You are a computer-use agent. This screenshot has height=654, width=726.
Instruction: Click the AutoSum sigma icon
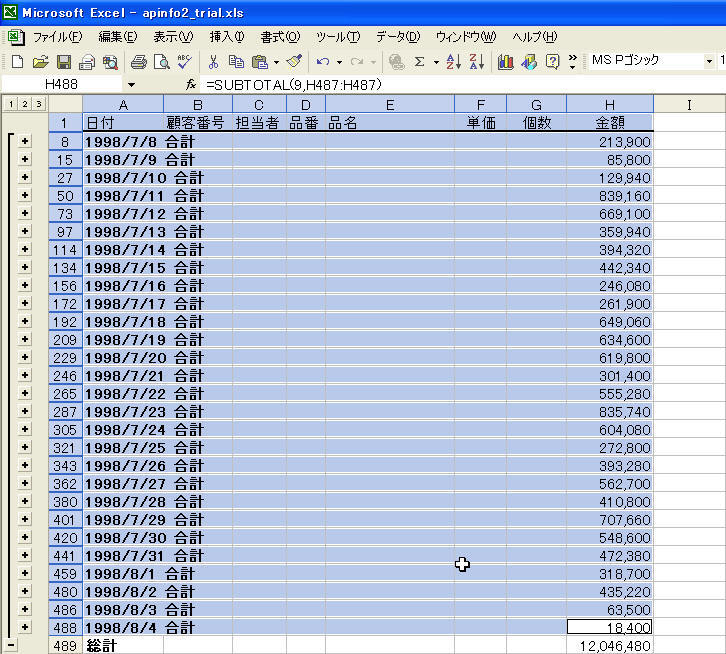click(x=419, y=62)
